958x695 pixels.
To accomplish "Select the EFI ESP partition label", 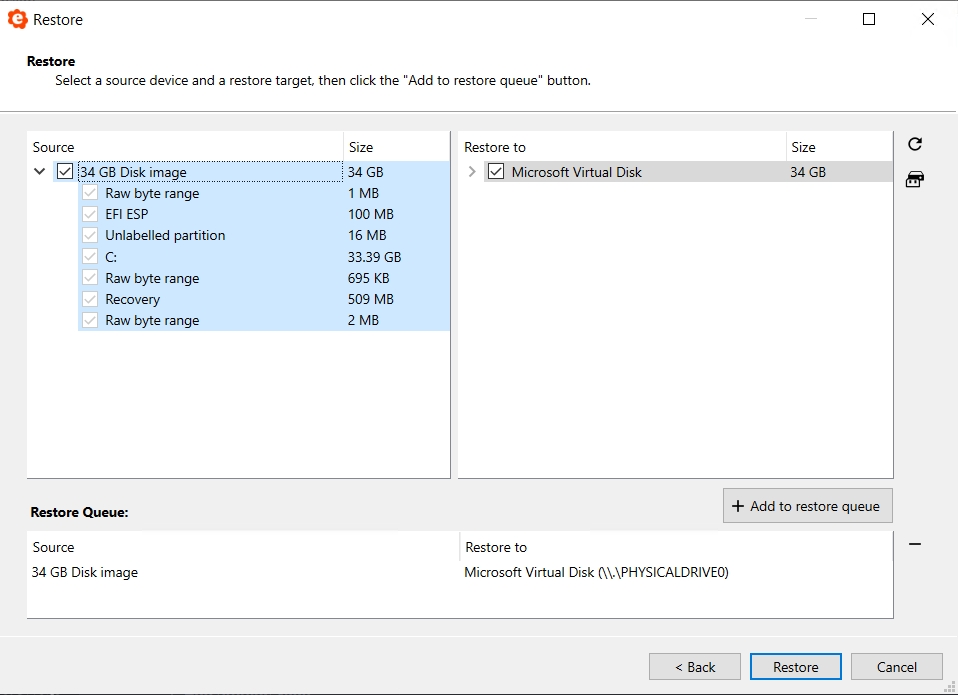I will pyautogui.click(x=126, y=214).
